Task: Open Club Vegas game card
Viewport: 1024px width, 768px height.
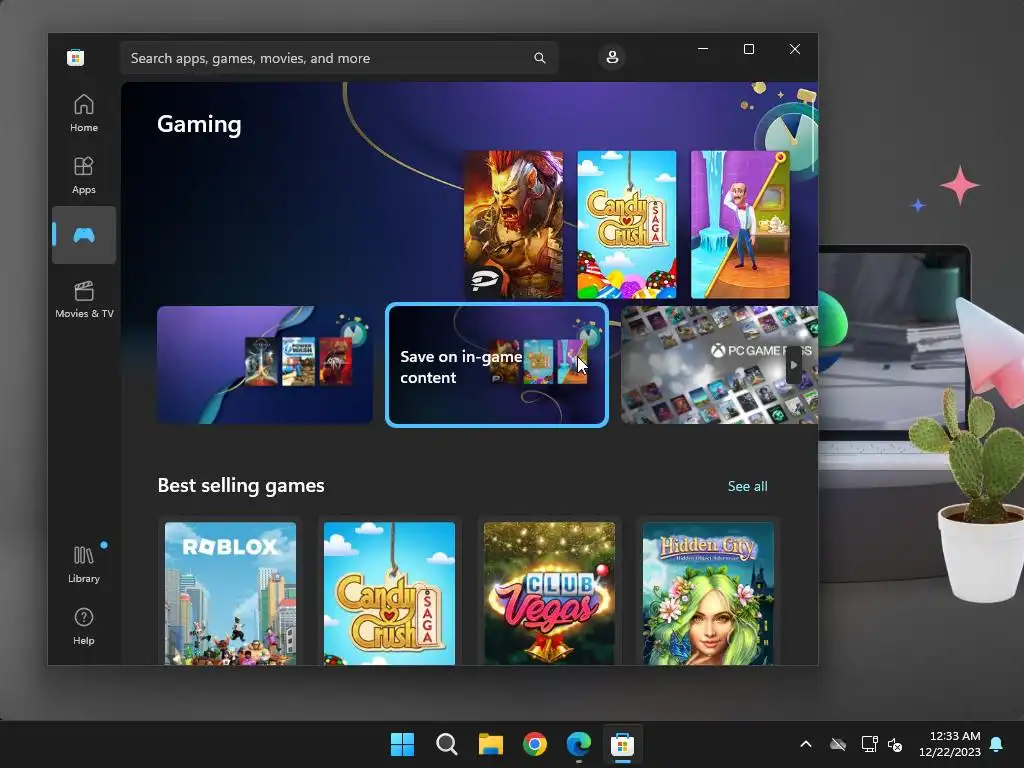Action: coord(549,593)
